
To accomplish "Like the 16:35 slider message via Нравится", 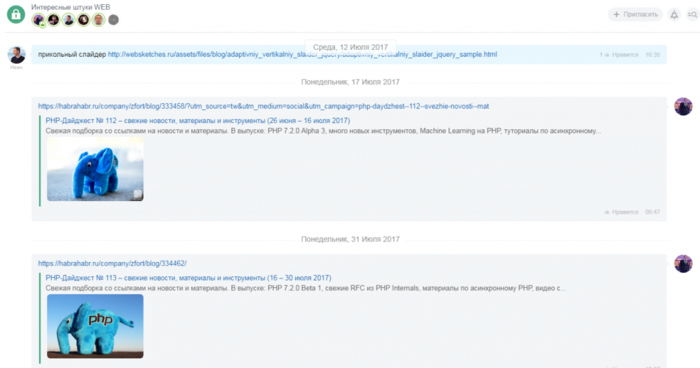I will pyautogui.click(x=625, y=54).
